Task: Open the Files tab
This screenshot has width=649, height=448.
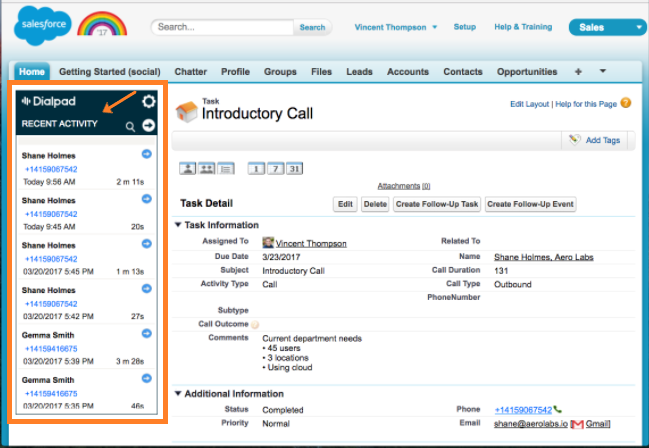Action: click(321, 72)
